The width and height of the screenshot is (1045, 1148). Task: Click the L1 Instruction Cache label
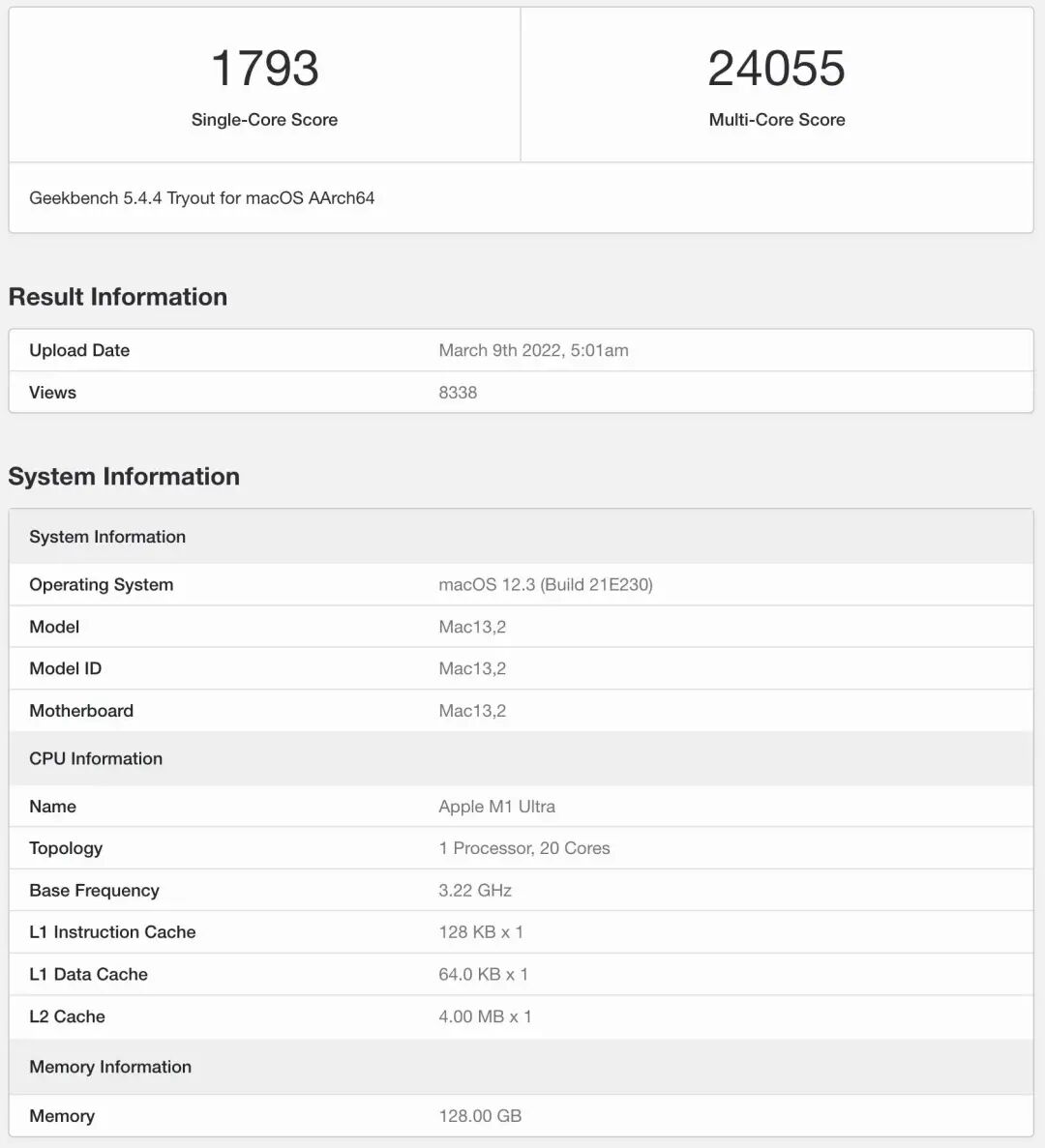point(112,932)
